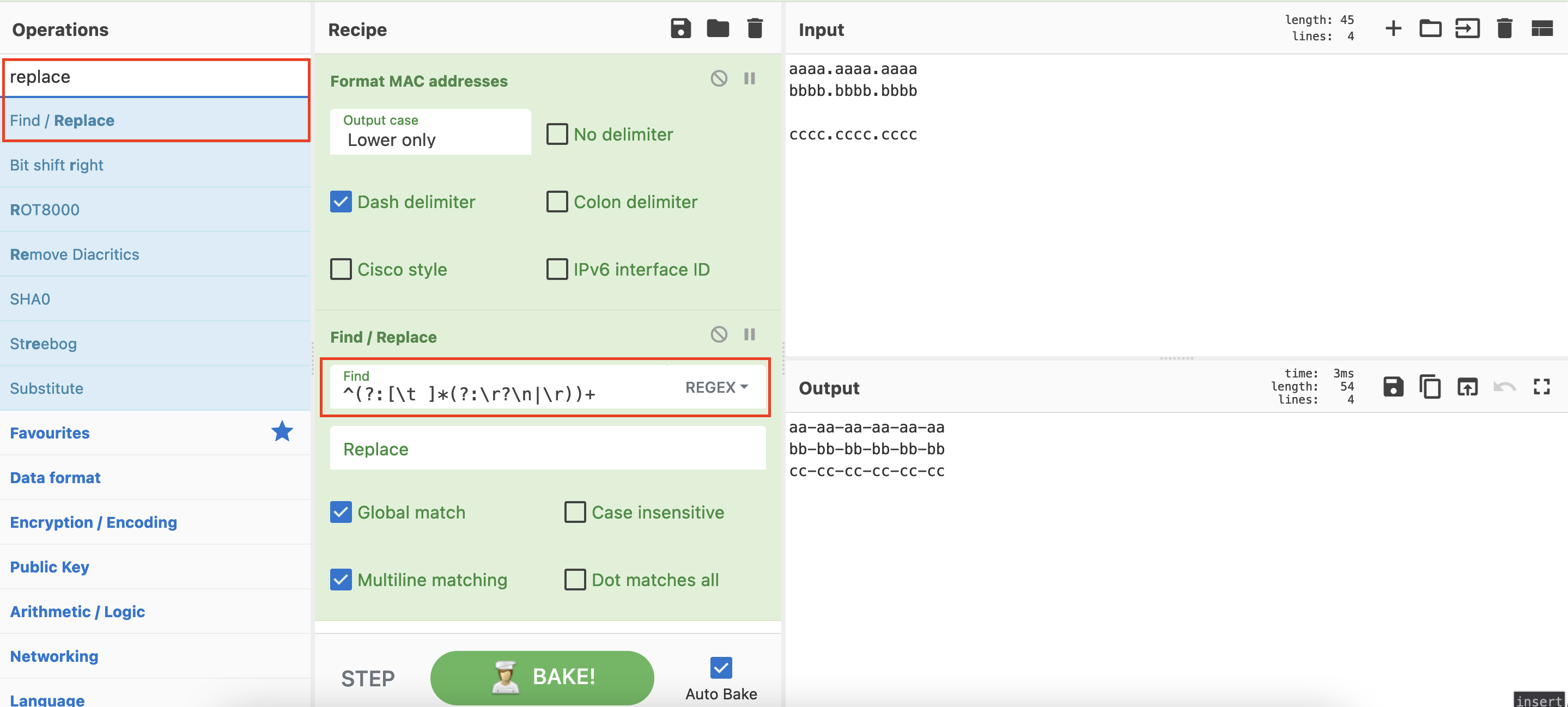Expand the Favourites category
The width and height of the screenshot is (1568, 707).
pyautogui.click(x=50, y=433)
